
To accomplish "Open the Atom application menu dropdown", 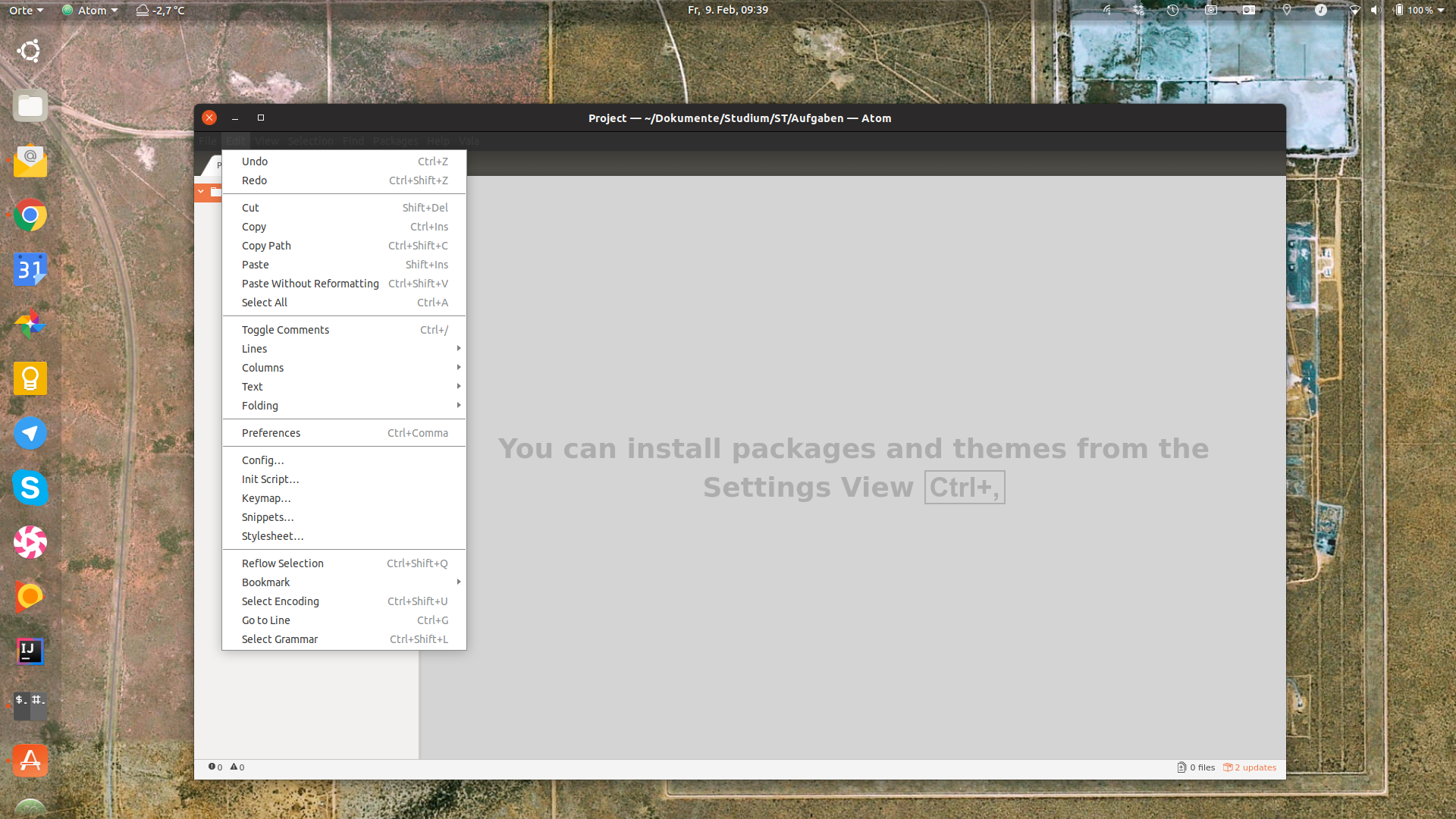I will 91,10.
